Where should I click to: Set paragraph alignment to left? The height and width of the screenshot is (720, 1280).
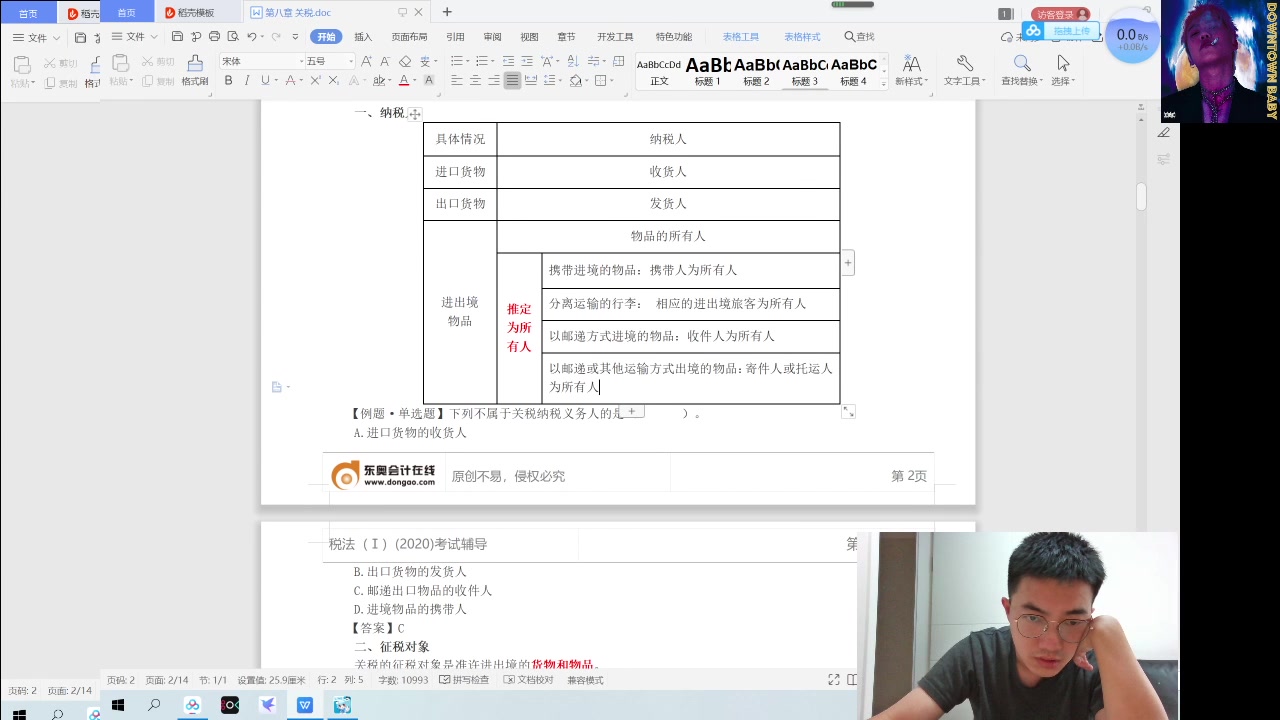[457, 80]
